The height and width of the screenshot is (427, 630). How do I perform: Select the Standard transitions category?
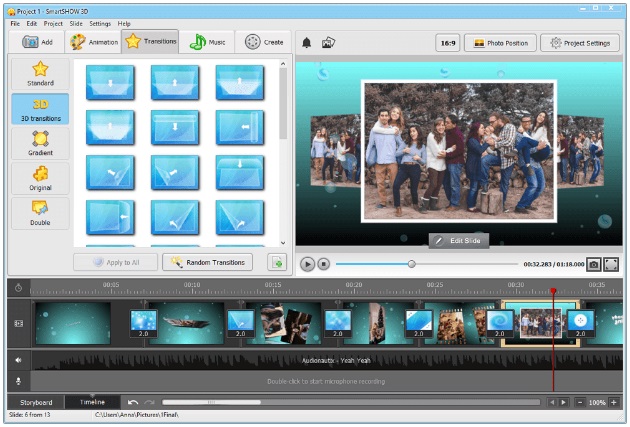(x=40, y=74)
